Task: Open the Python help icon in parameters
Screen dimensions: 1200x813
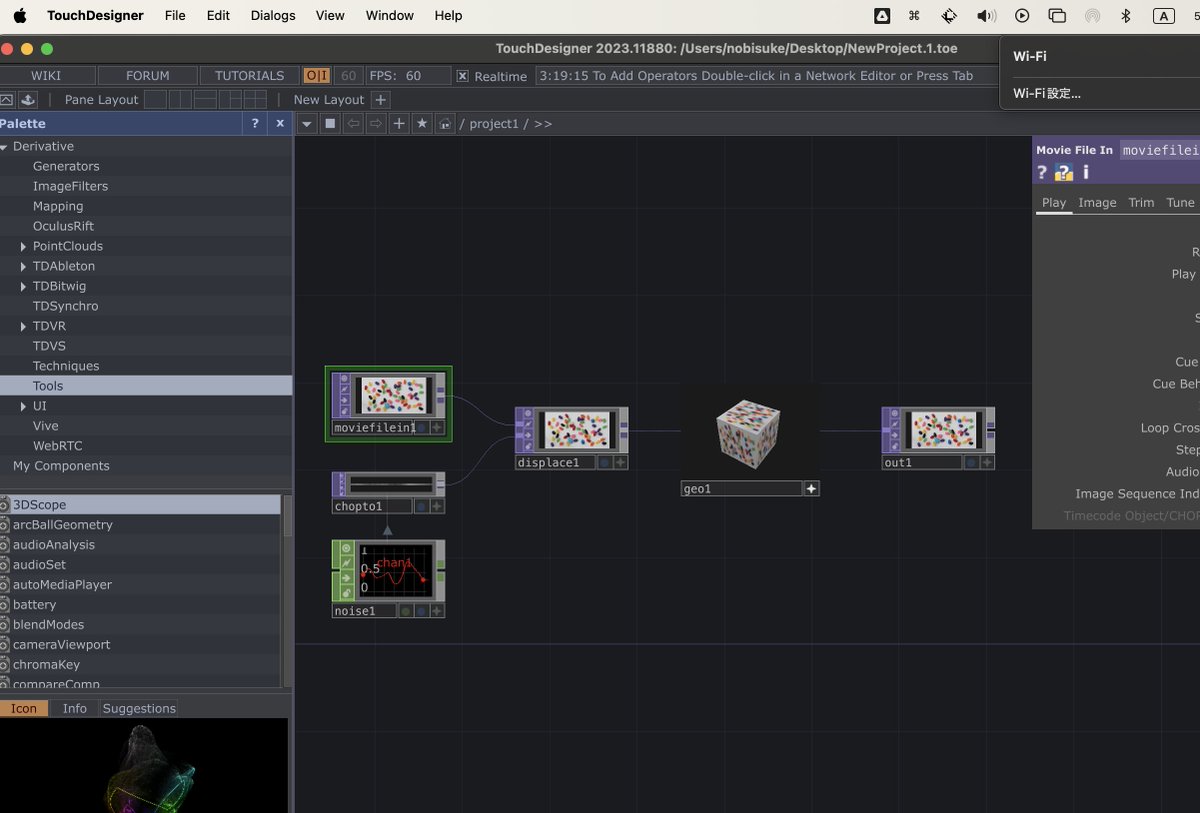Action: pyautogui.click(x=1064, y=173)
